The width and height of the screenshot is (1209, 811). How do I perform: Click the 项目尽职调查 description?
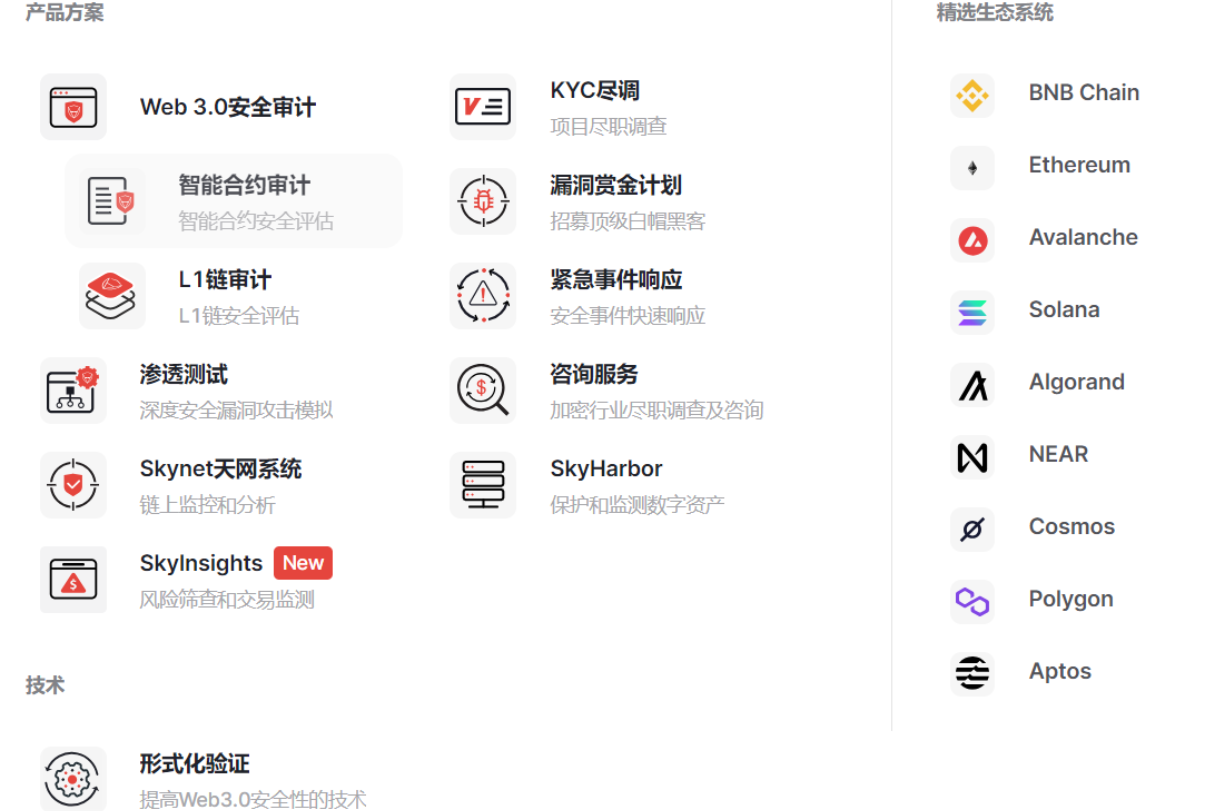click(608, 126)
